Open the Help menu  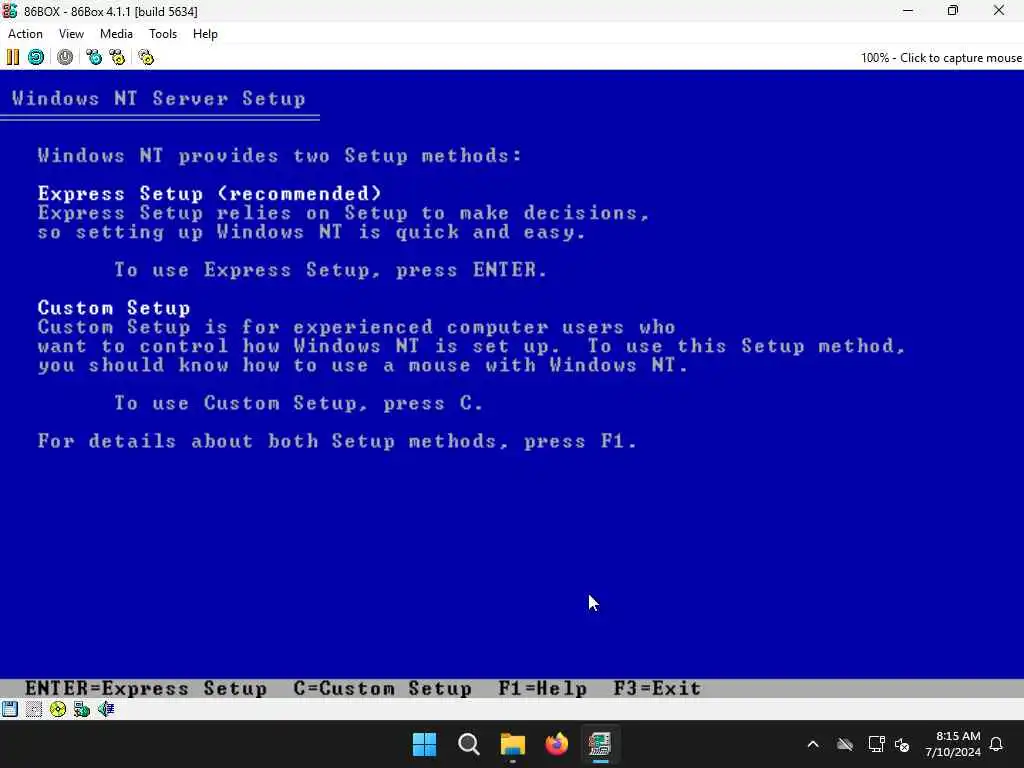point(205,34)
